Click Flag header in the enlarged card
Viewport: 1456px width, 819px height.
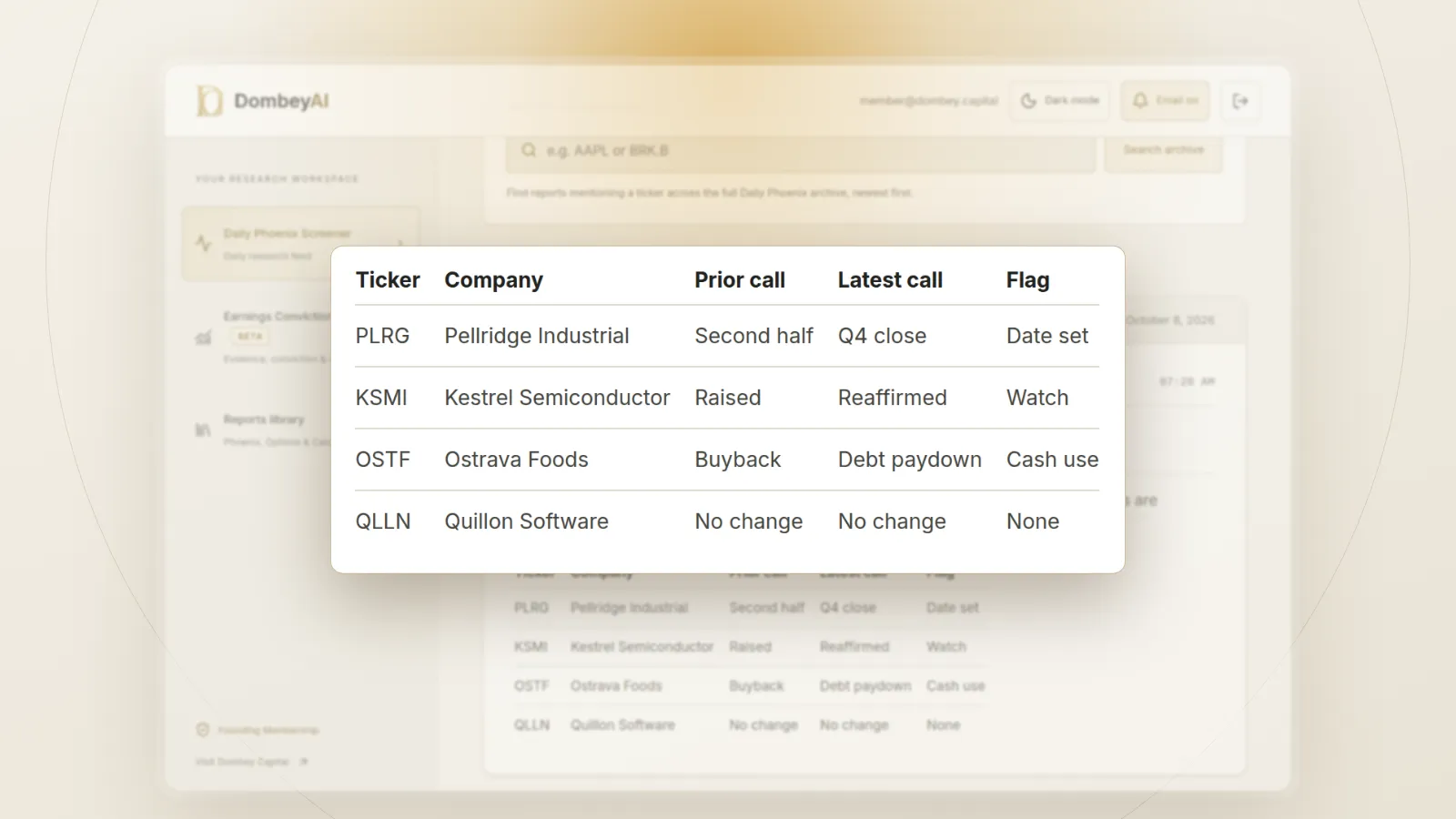click(1027, 280)
